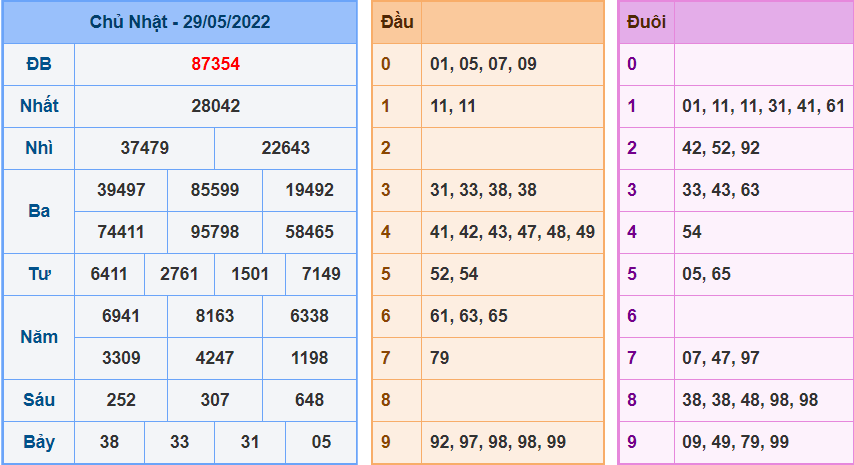Select Đầu row 5 values "52, 54"
The image size is (854, 465).
point(454,274)
